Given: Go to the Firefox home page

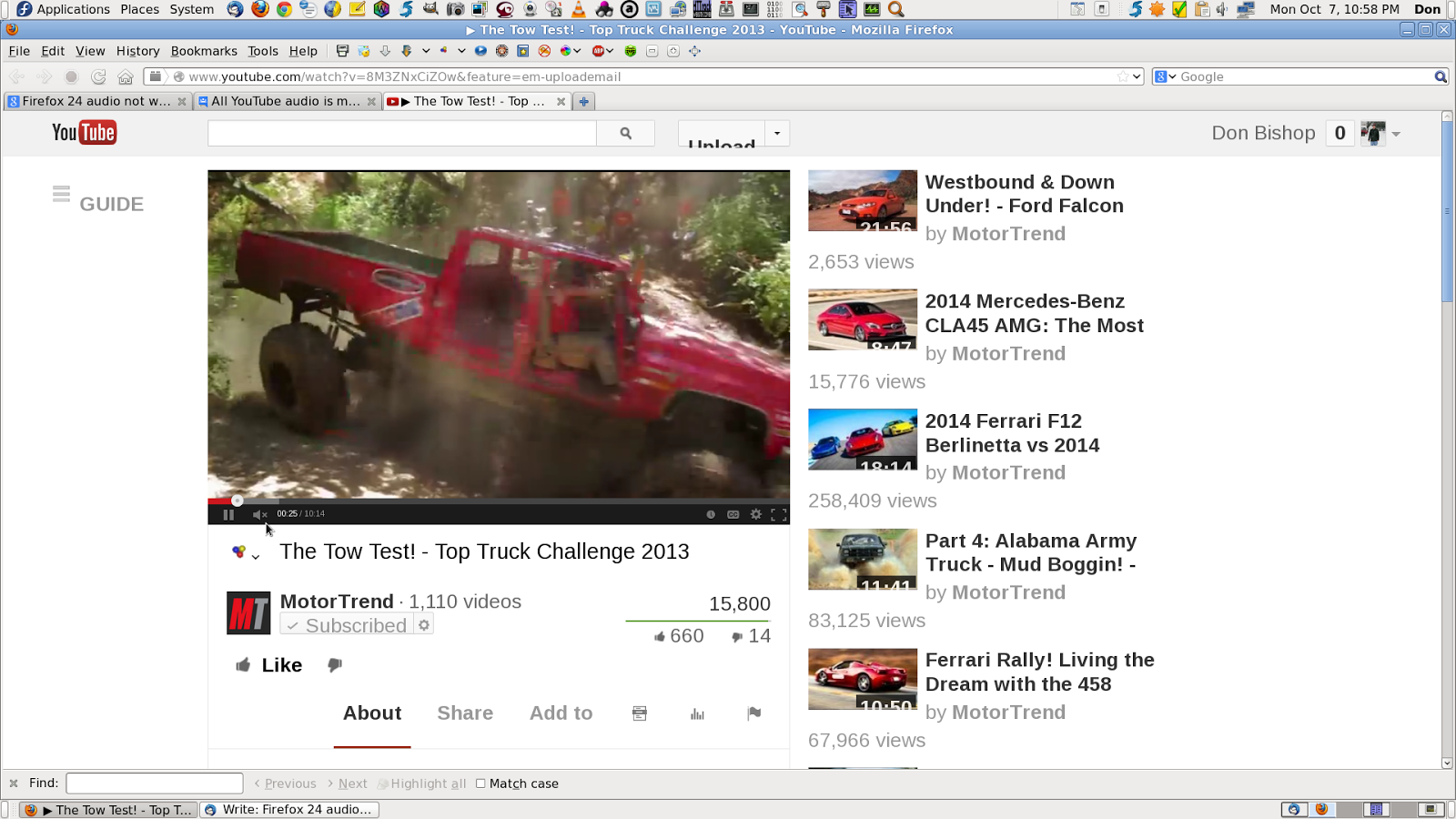Looking at the screenshot, I should pos(126,76).
